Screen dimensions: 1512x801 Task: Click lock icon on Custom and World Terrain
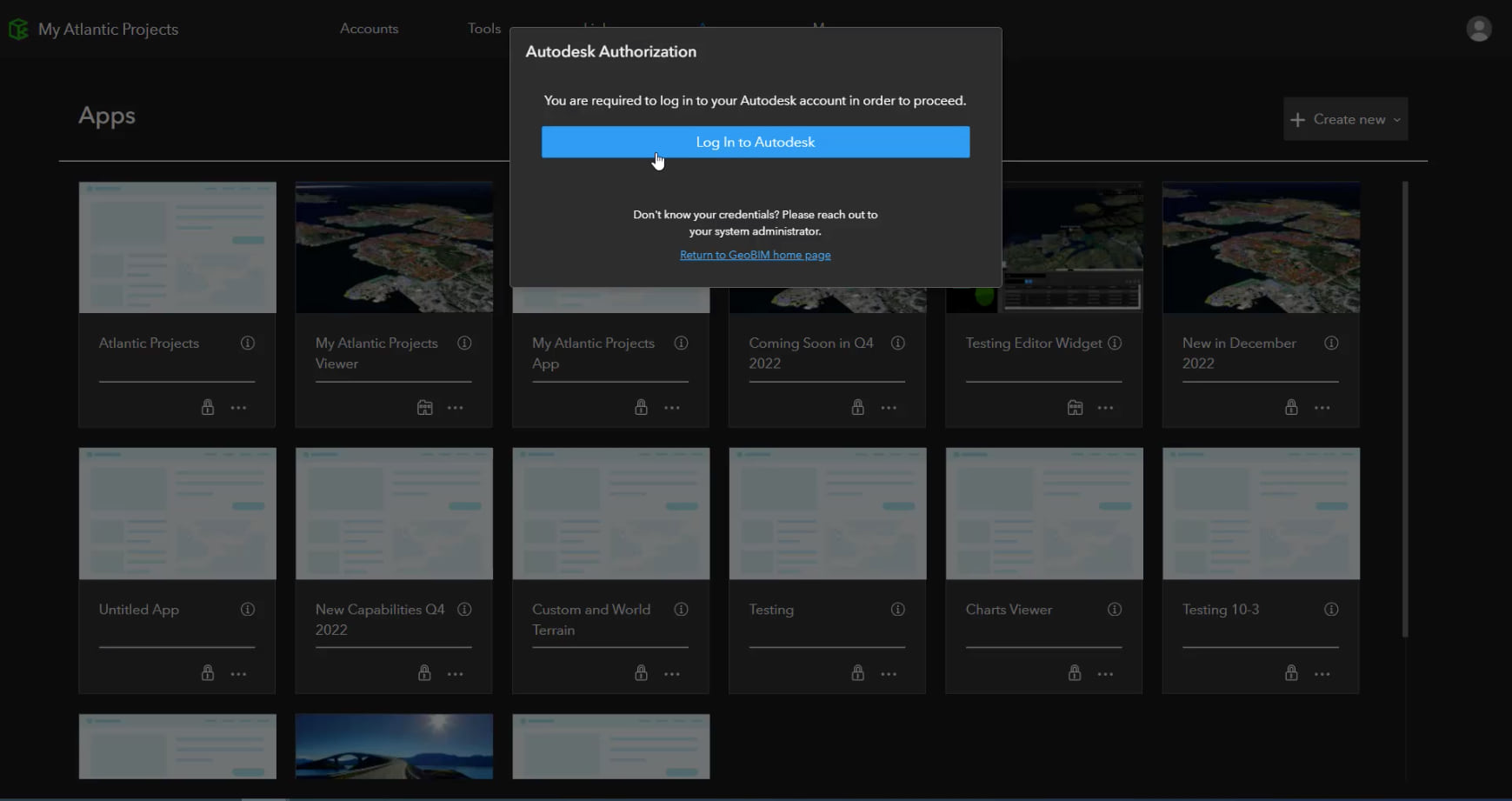point(641,673)
